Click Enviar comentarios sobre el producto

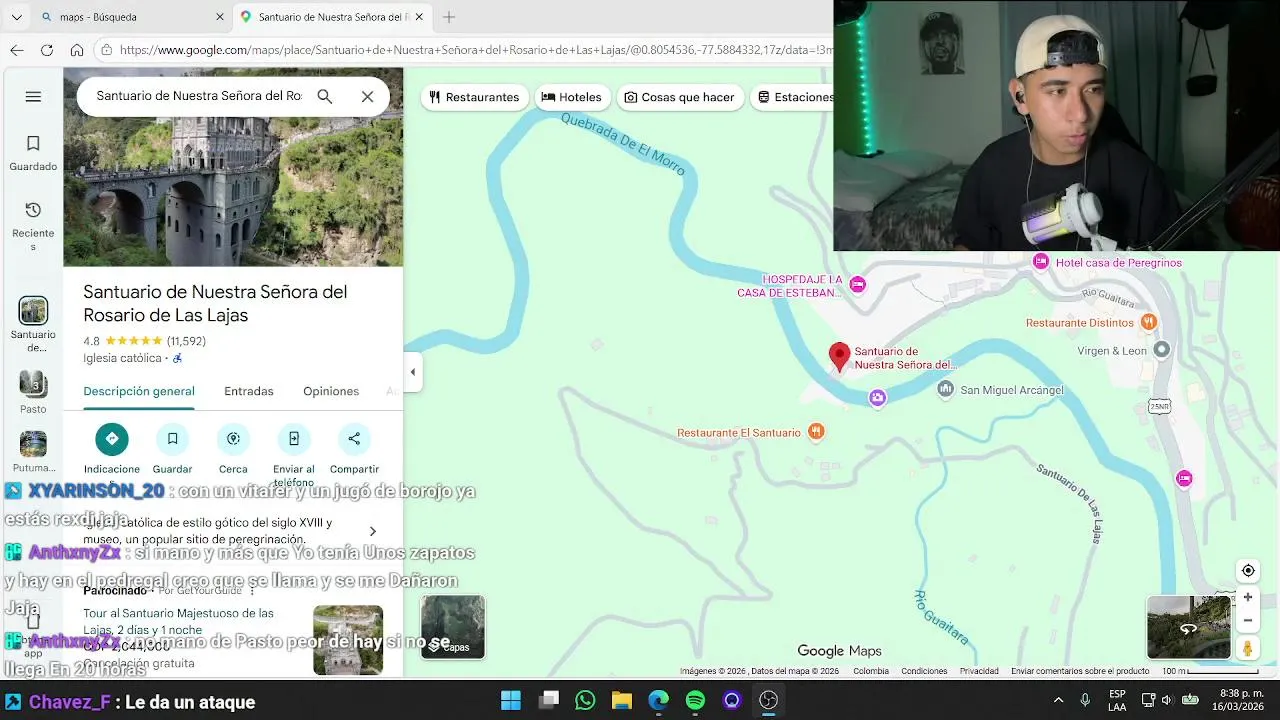[1080, 671]
